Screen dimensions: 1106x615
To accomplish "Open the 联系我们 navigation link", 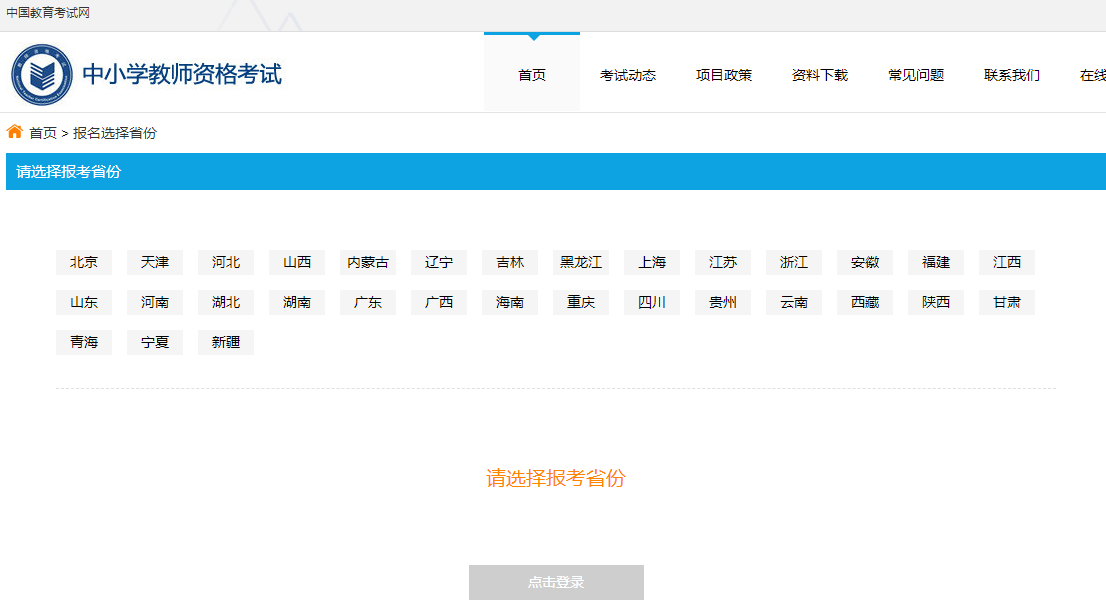I will (x=1012, y=75).
